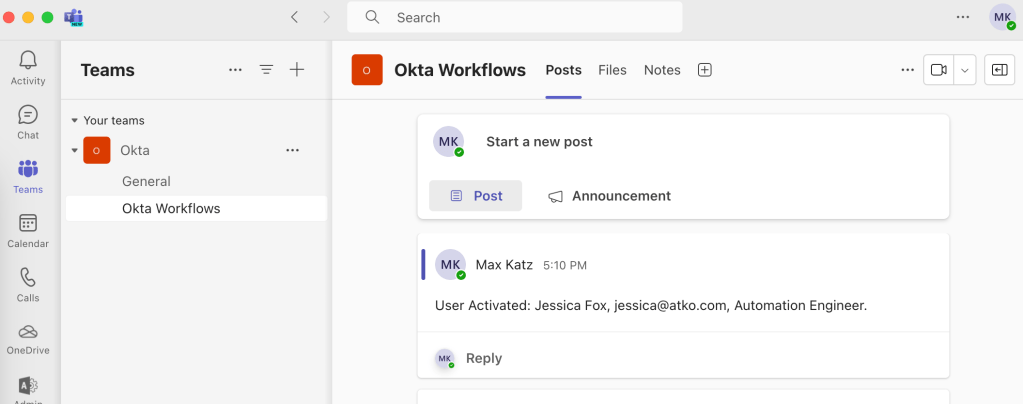Click the plus icon to join or create team

click(296, 70)
